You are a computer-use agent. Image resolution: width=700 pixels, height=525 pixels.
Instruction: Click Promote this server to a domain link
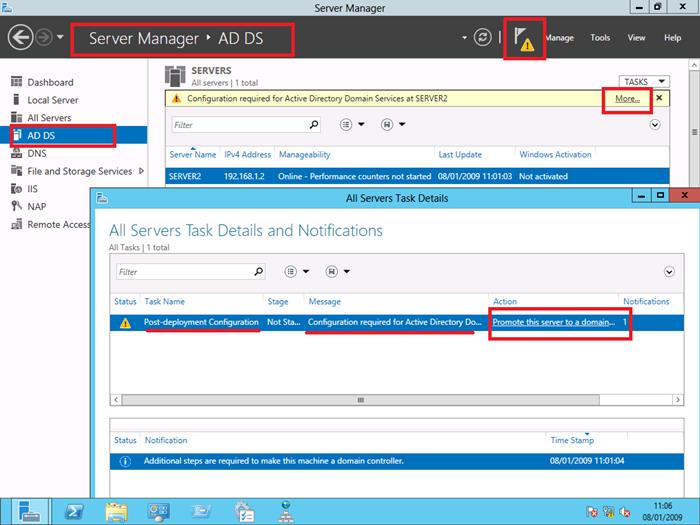[x=554, y=322]
